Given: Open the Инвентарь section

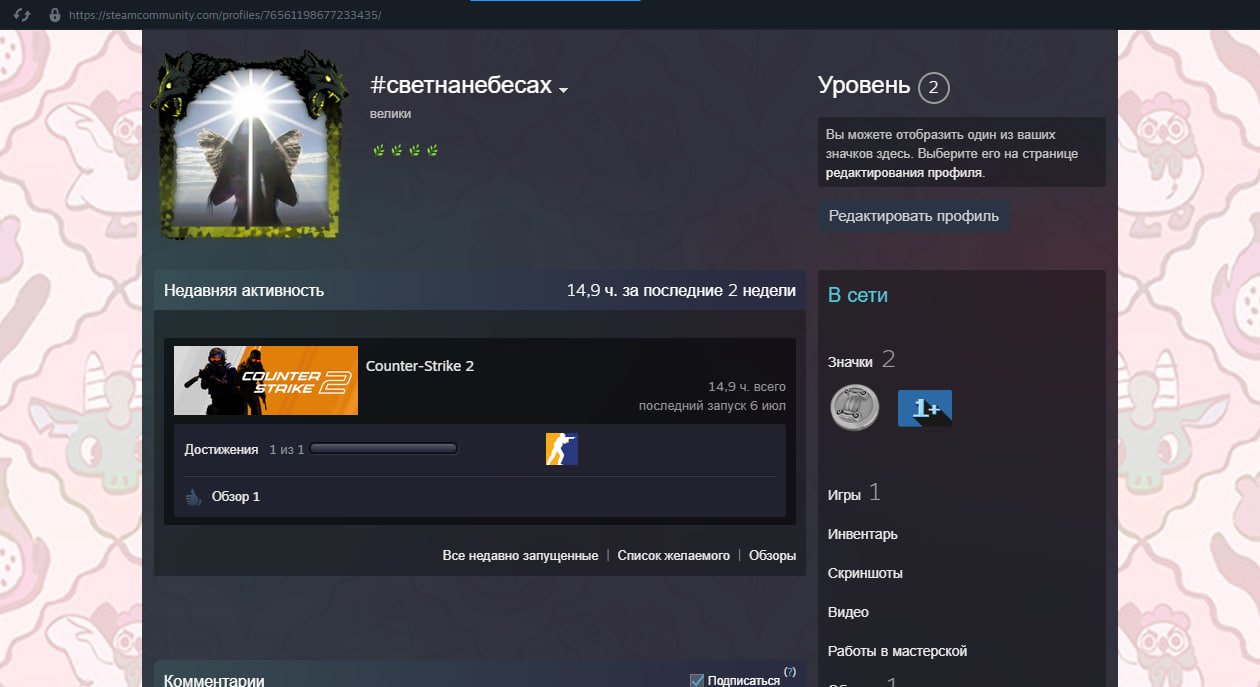Looking at the screenshot, I should [x=863, y=534].
